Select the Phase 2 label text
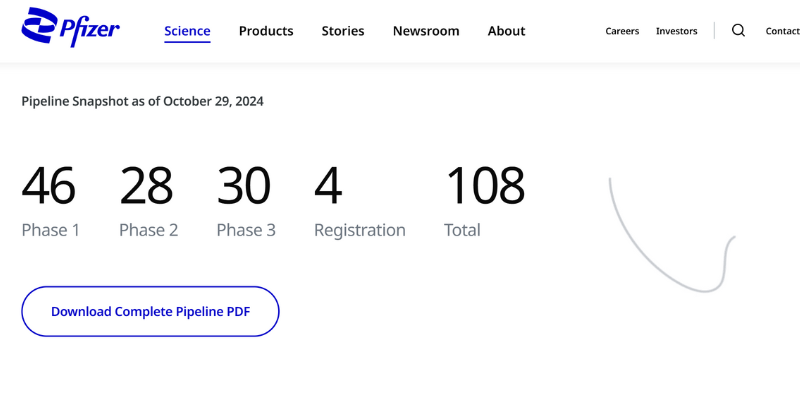 click(x=148, y=230)
